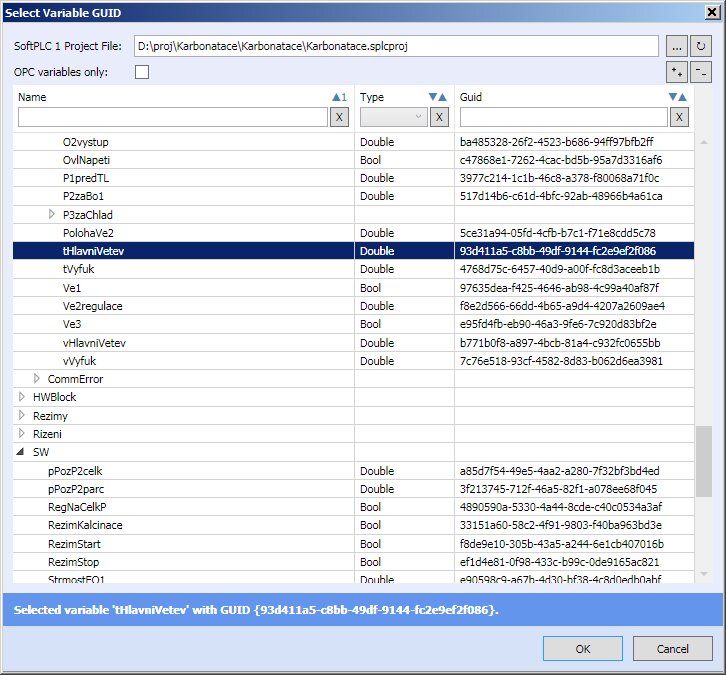Image resolution: width=726 pixels, height=675 pixels.
Task: Expand the HWBlock tree node
Action: 23,397
